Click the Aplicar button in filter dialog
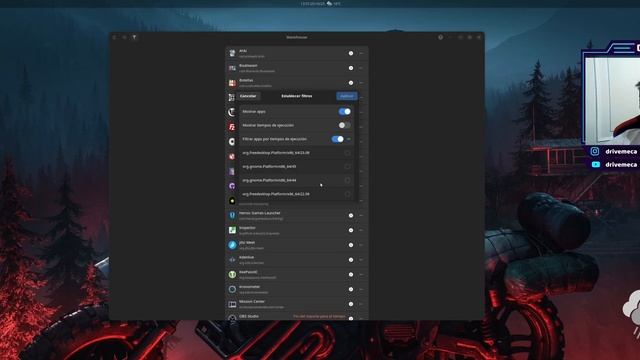The width and height of the screenshot is (640, 360). coord(347,96)
